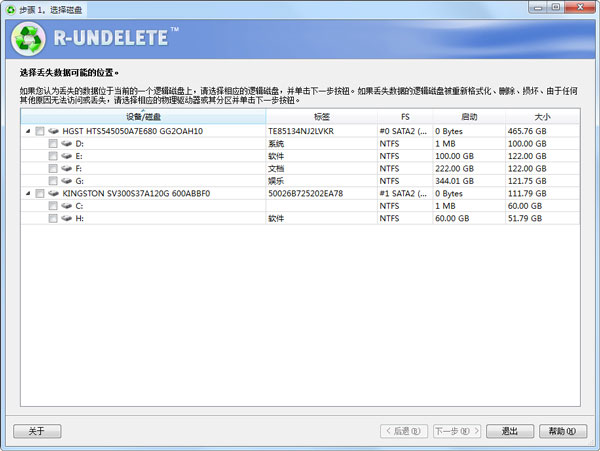600x451 pixels.
Task: Click the R-UNDELETE recycle logo icon
Action: coord(28,39)
